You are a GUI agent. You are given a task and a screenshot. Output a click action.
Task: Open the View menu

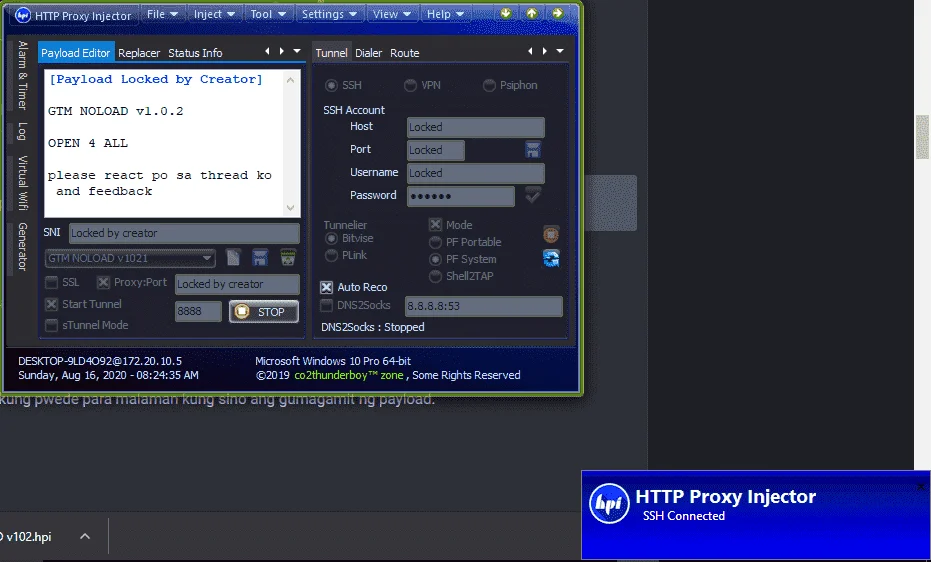[x=392, y=14]
